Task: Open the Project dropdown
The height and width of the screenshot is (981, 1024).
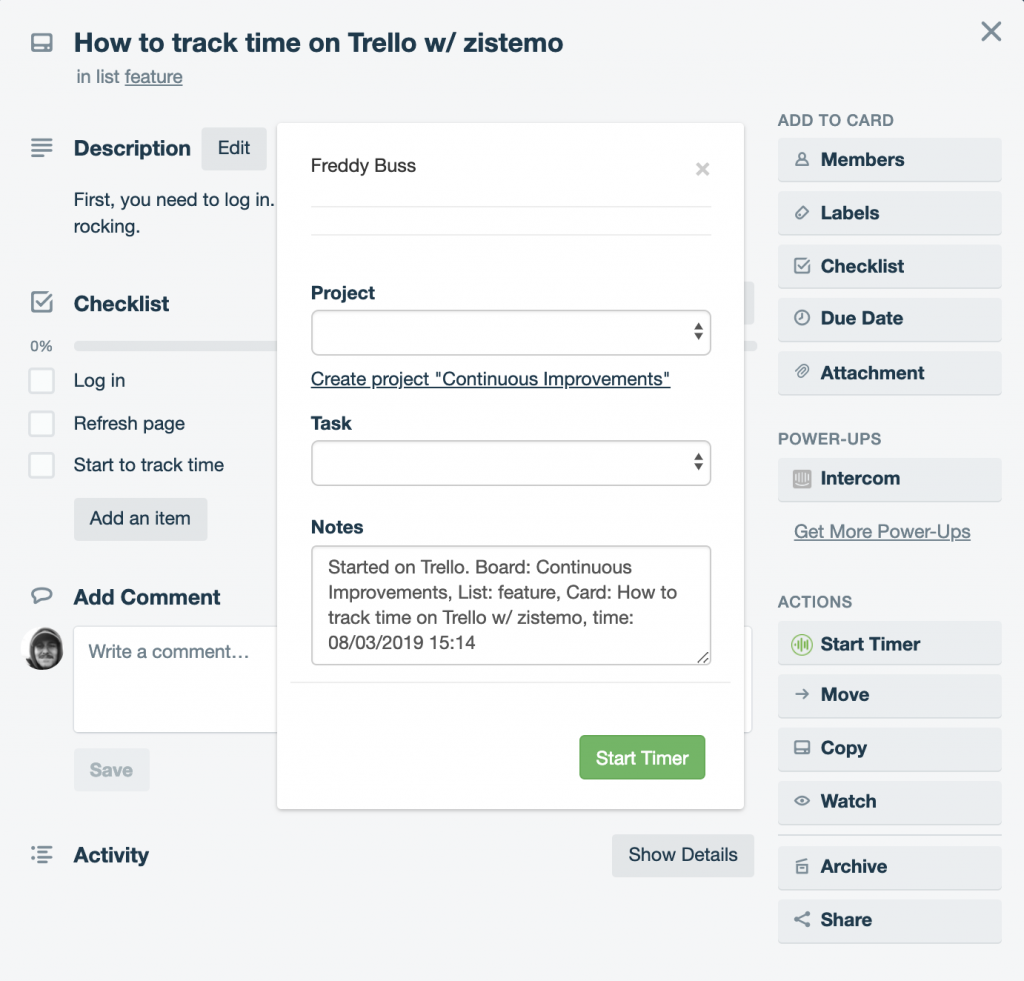Action: (511, 331)
